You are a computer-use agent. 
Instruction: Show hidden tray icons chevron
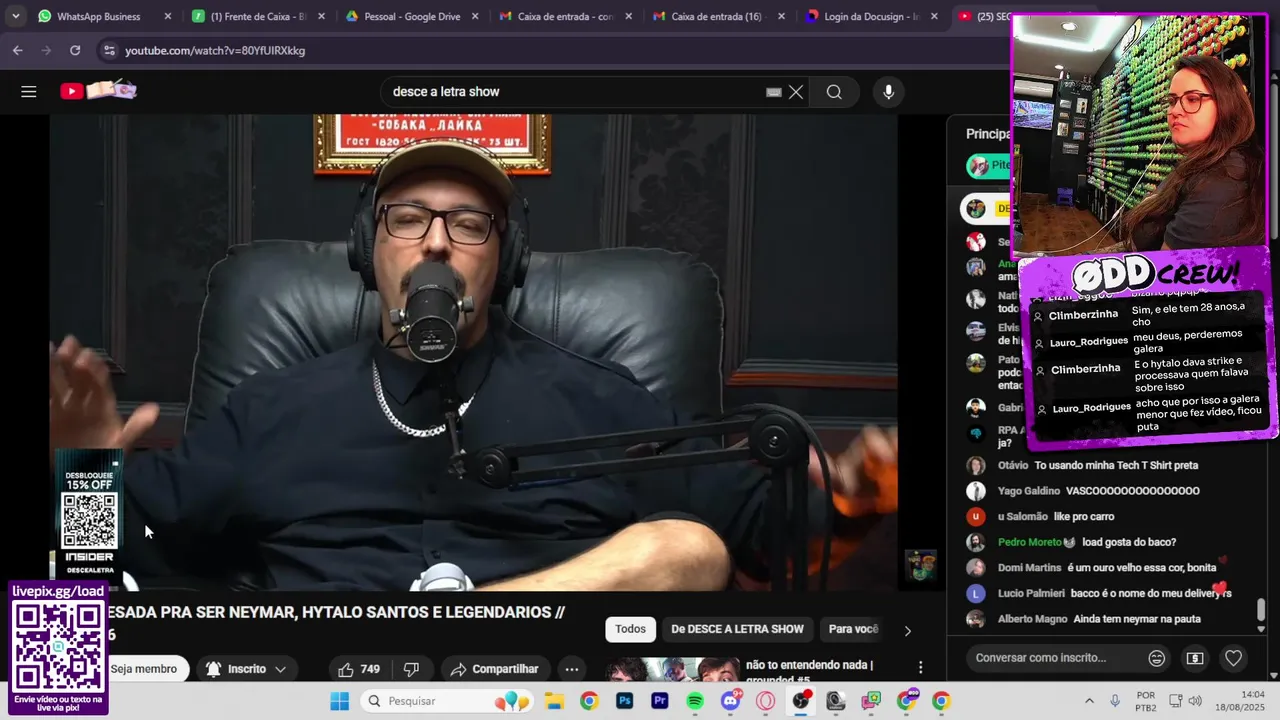[x=1090, y=701]
